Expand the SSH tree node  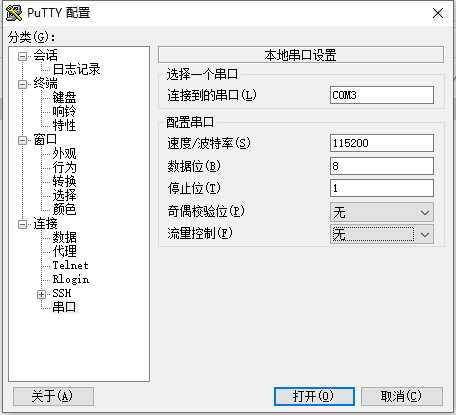41,294
